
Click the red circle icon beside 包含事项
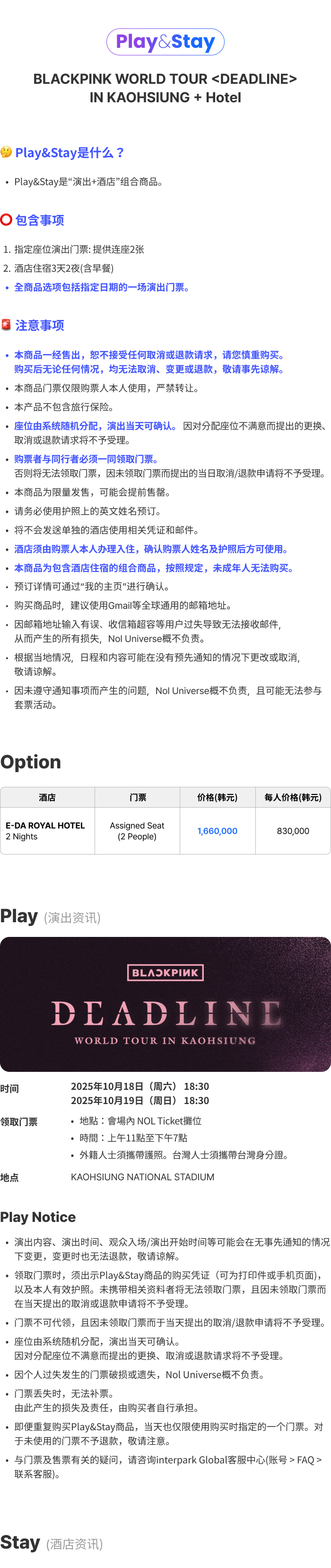tap(6, 220)
